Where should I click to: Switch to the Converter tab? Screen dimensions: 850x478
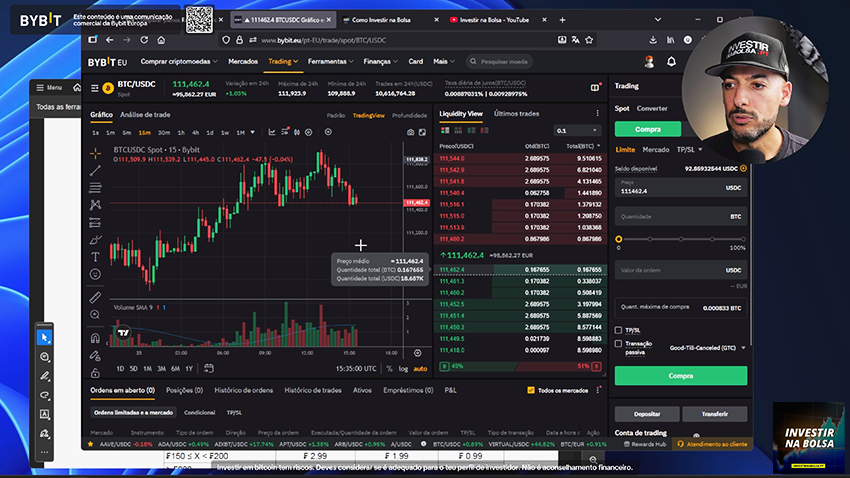tap(652, 108)
